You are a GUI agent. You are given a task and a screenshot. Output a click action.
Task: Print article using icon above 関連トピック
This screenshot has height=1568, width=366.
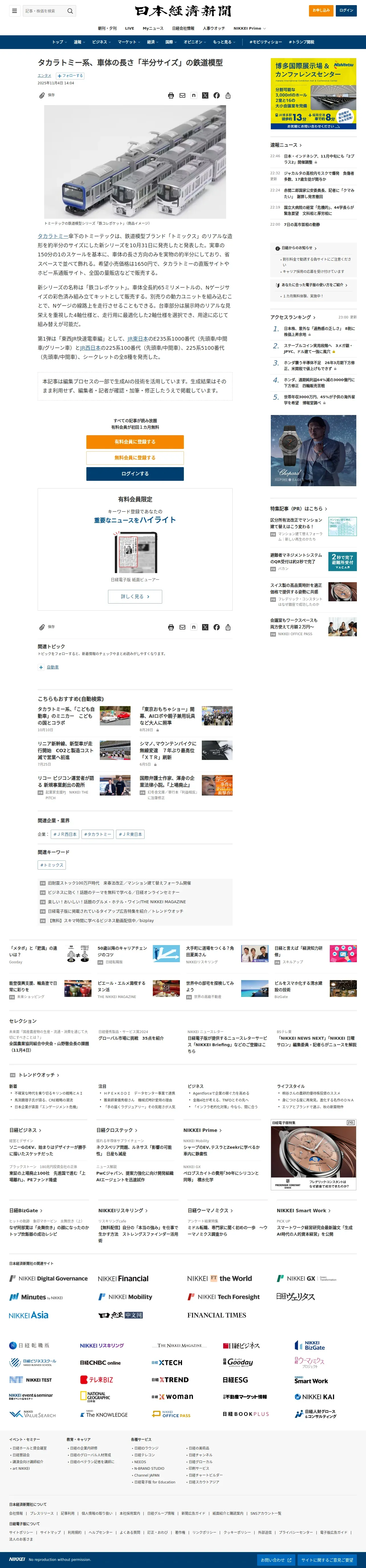click(x=171, y=627)
